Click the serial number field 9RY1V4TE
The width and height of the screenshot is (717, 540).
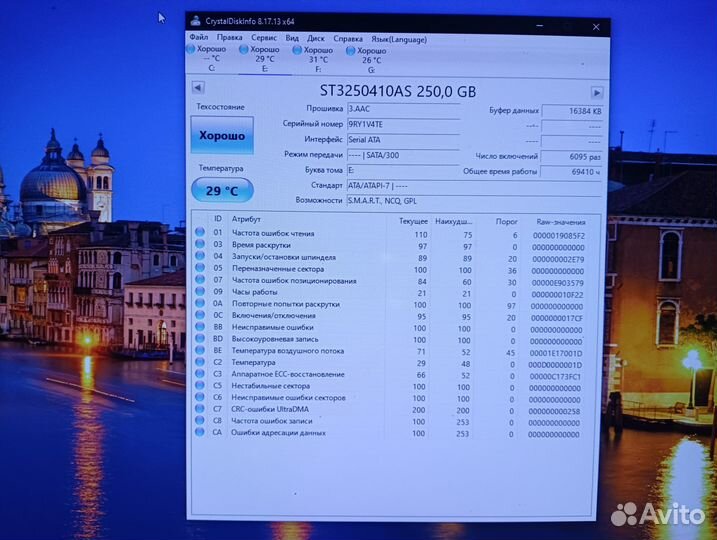point(403,124)
